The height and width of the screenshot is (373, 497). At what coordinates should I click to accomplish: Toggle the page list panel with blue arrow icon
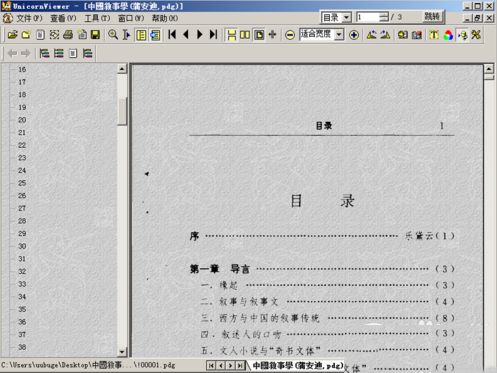click(x=155, y=35)
